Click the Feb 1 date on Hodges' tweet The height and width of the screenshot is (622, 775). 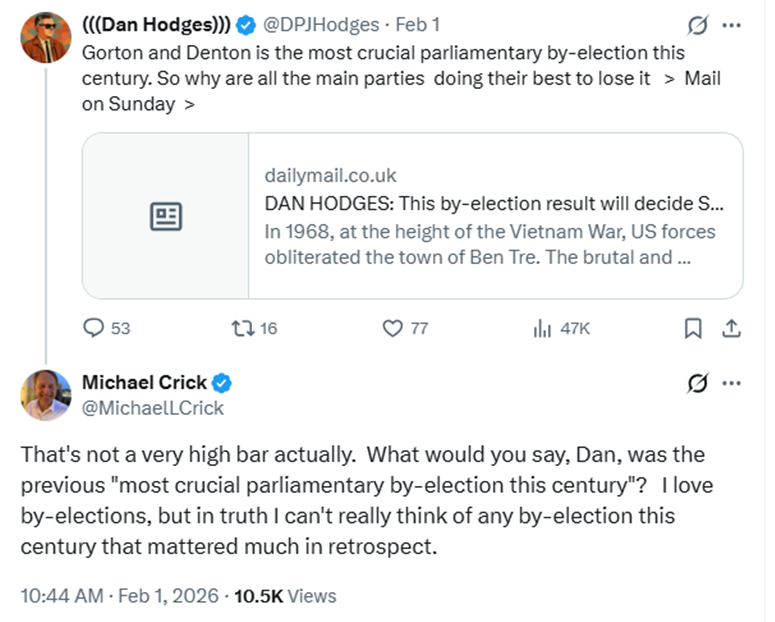coord(418,24)
